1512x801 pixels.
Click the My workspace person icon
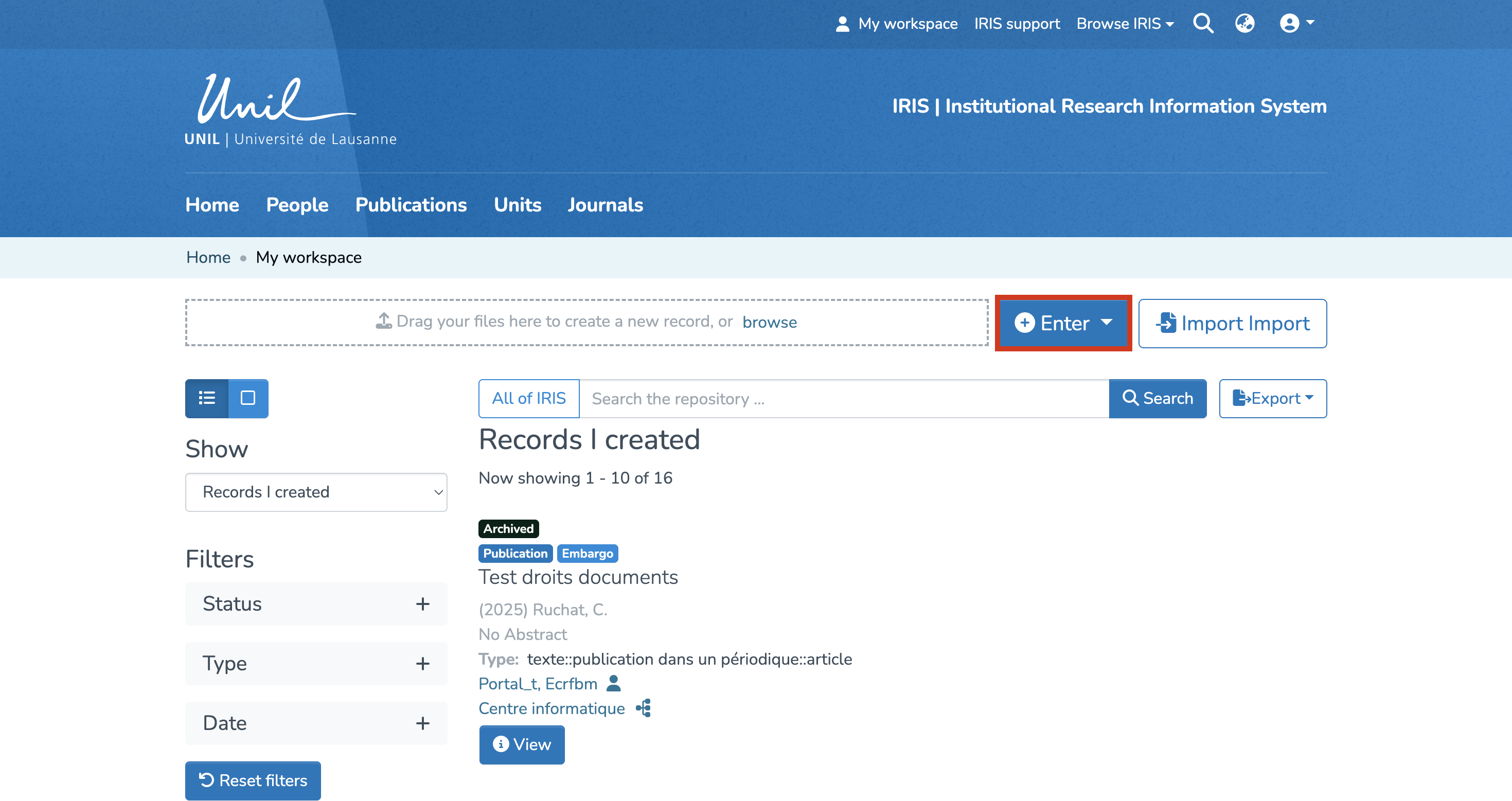click(x=842, y=24)
